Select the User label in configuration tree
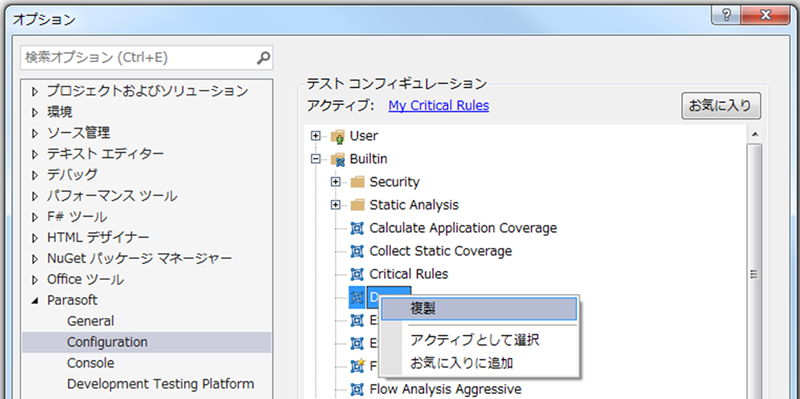The height and width of the screenshot is (399, 800). coord(364,136)
